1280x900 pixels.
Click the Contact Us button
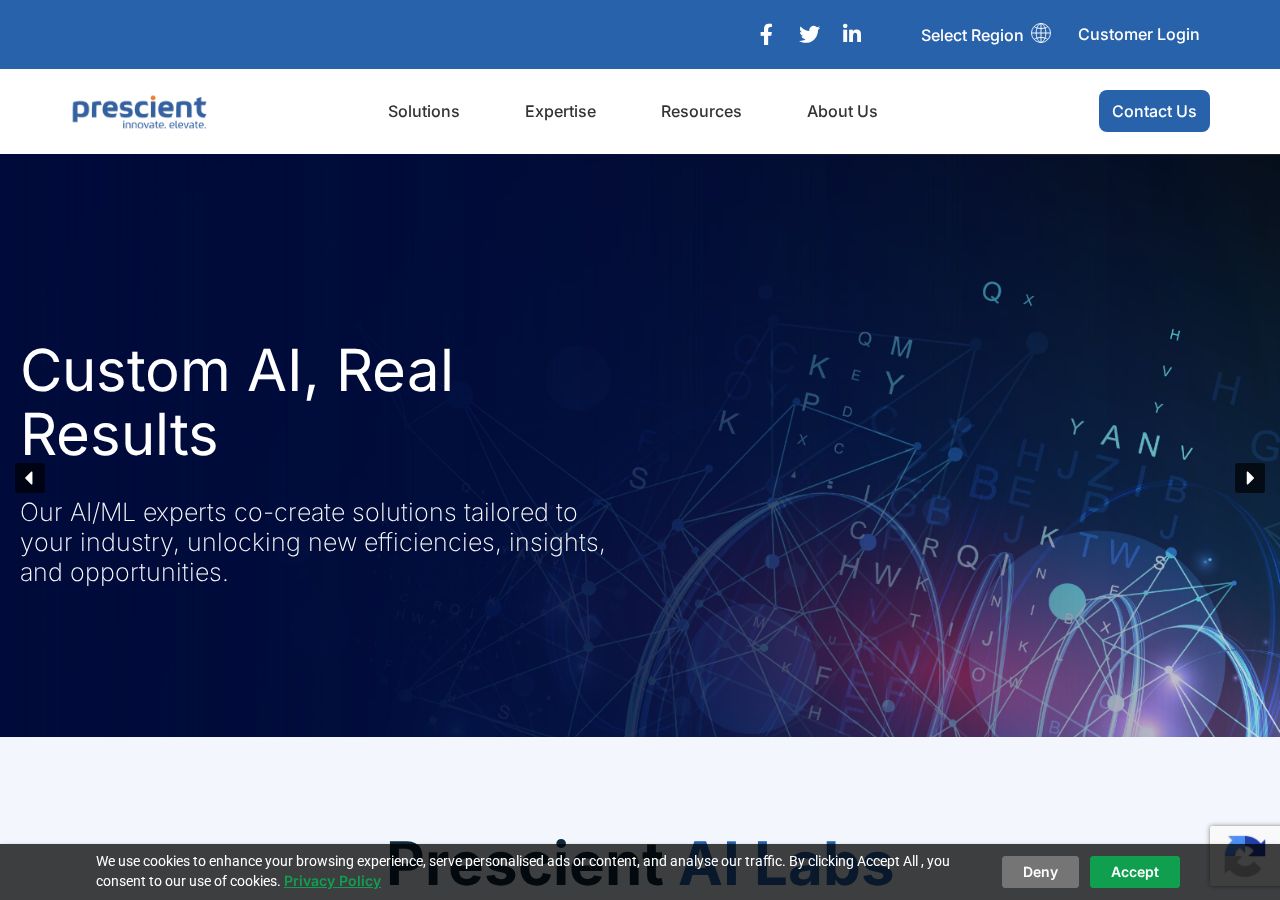[x=1154, y=111]
